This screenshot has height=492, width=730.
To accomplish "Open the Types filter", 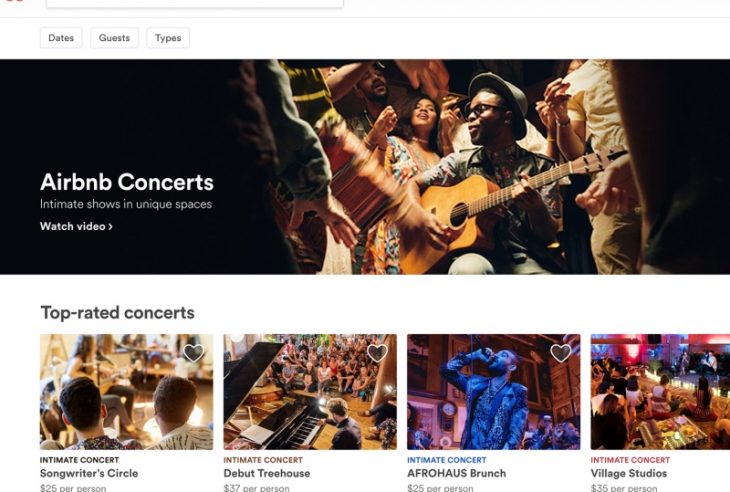I will 168,38.
